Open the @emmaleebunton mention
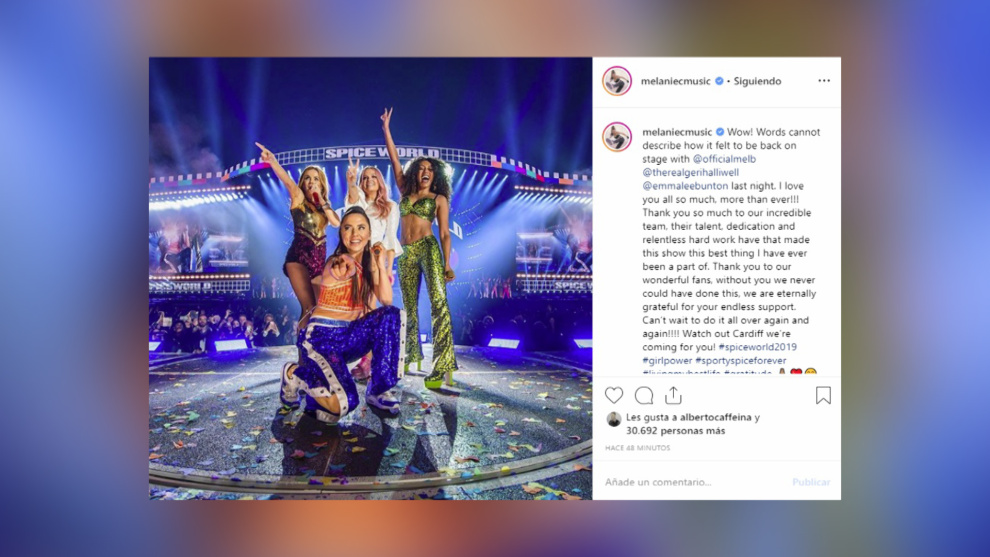The height and width of the screenshot is (557, 990). coord(685,186)
